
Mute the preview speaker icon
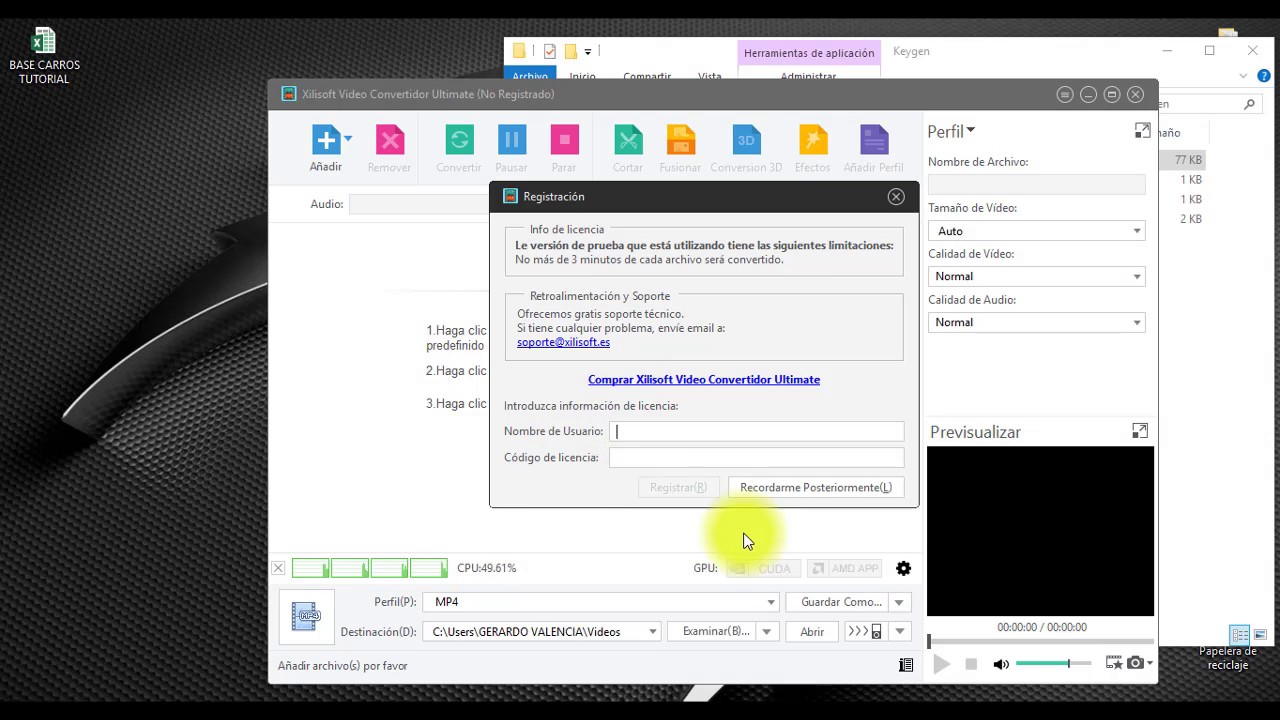coord(1001,664)
